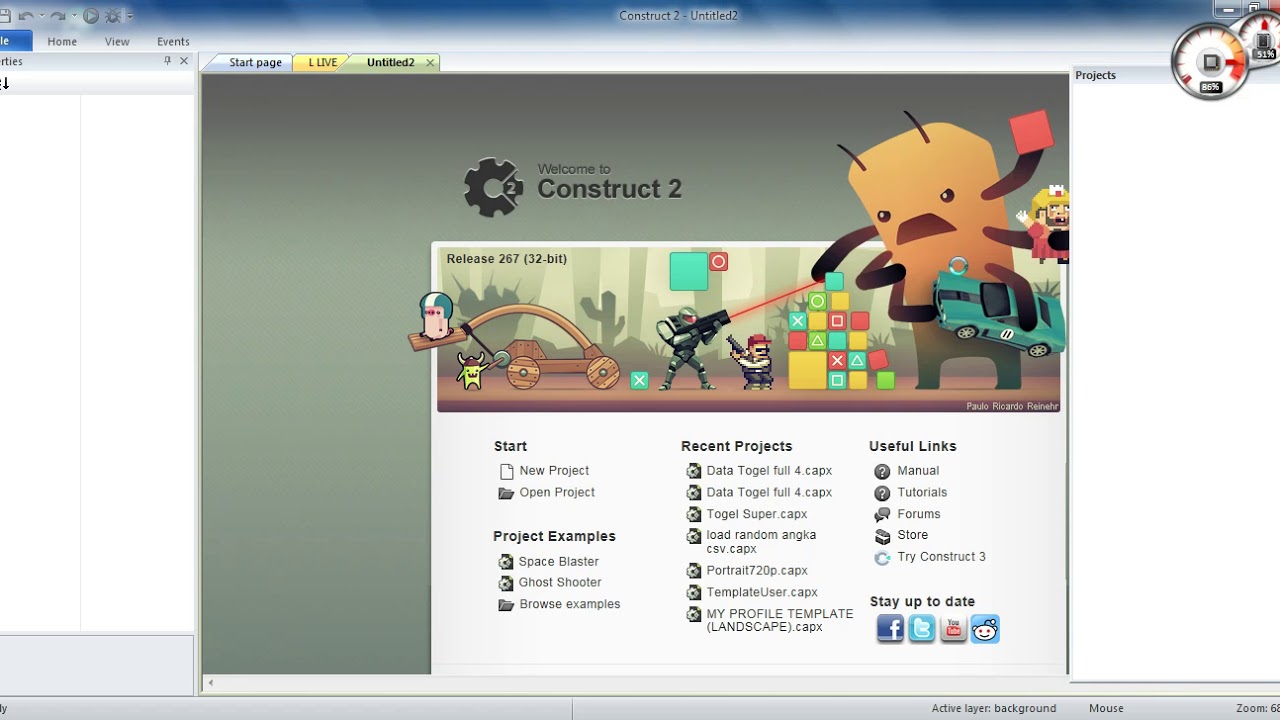The image size is (1280, 720).
Task: Click the Save disk icon in title bar
Action: (4, 16)
